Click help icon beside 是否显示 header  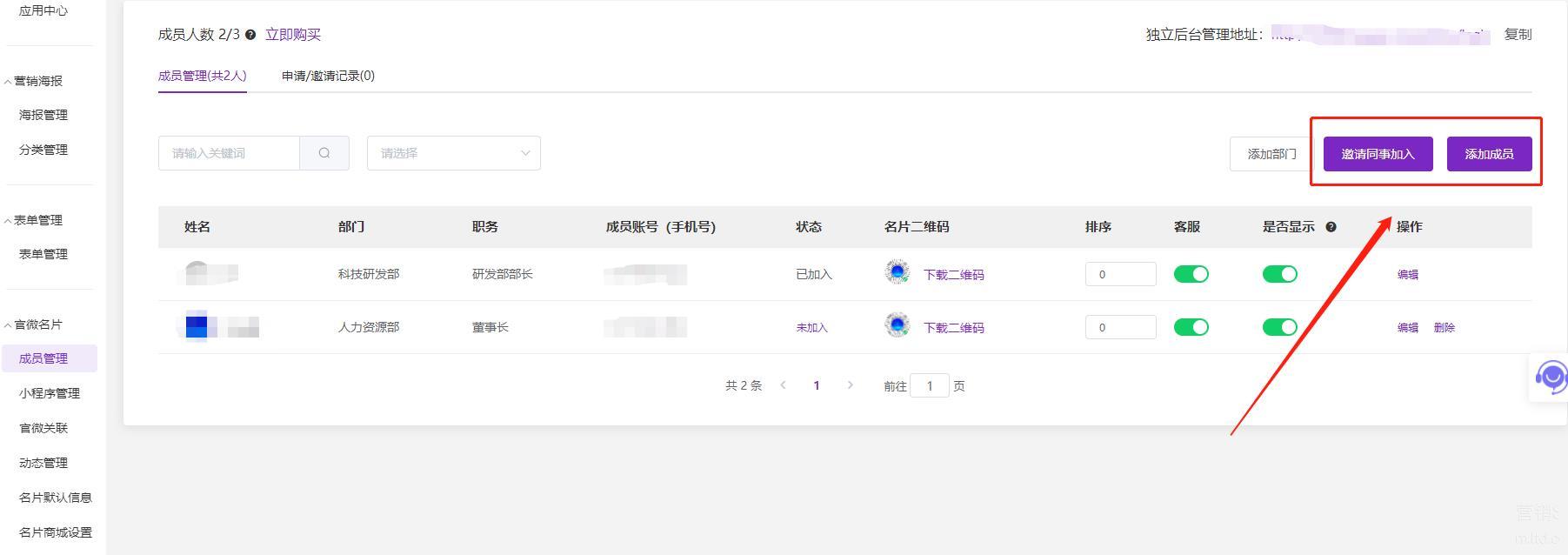pyautogui.click(x=1331, y=227)
